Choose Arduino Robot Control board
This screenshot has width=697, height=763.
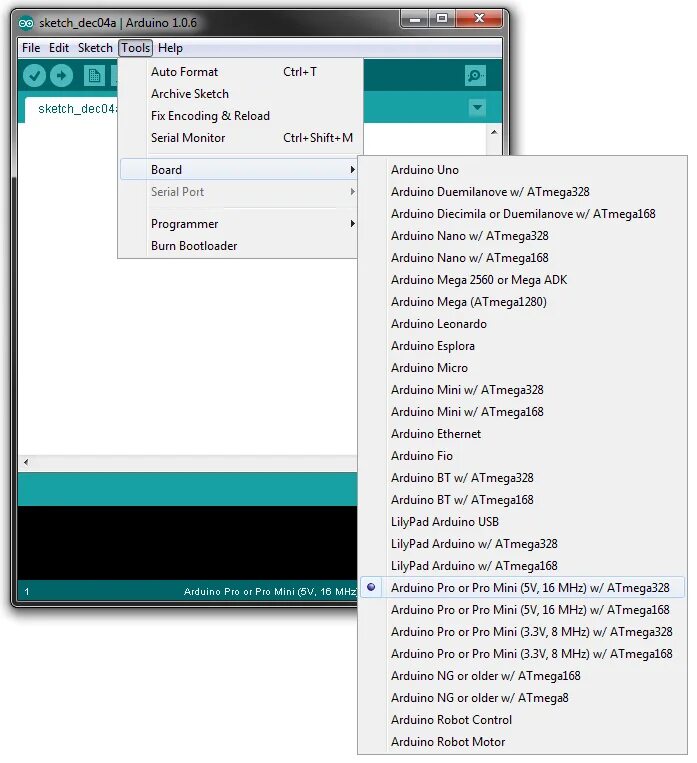(522, 720)
